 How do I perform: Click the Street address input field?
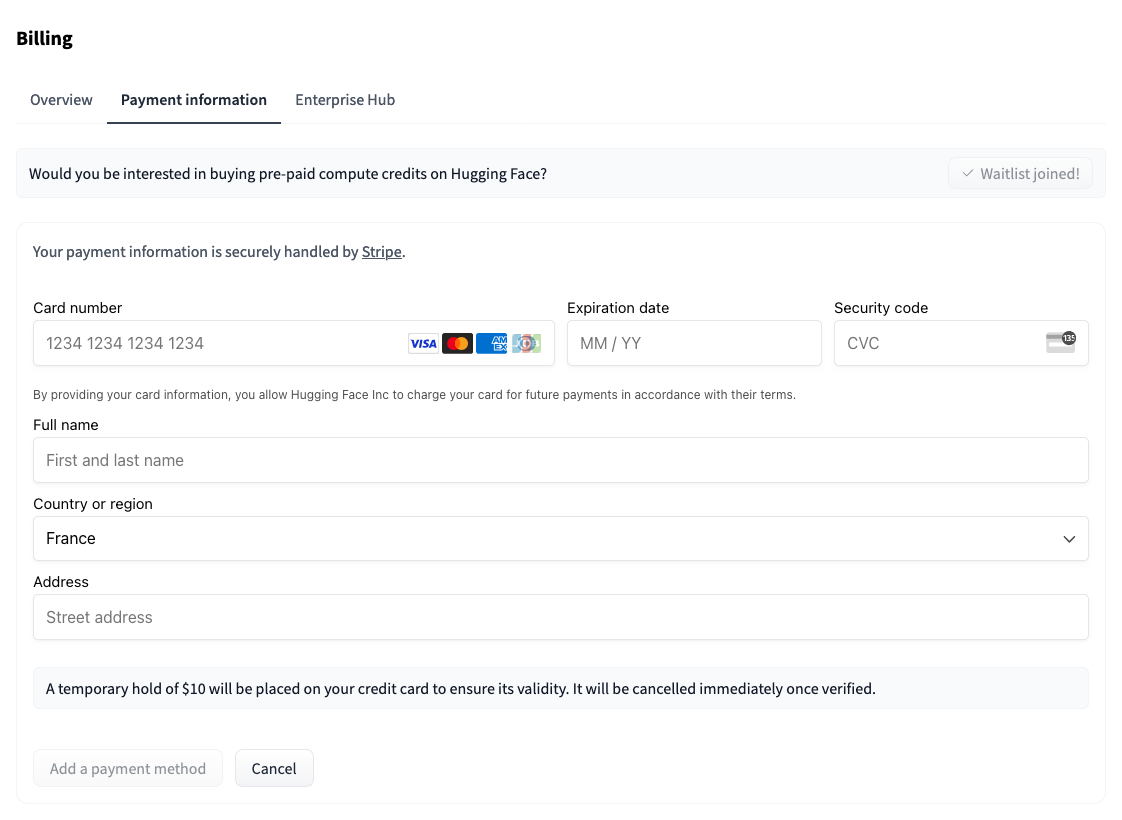point(560,617)
